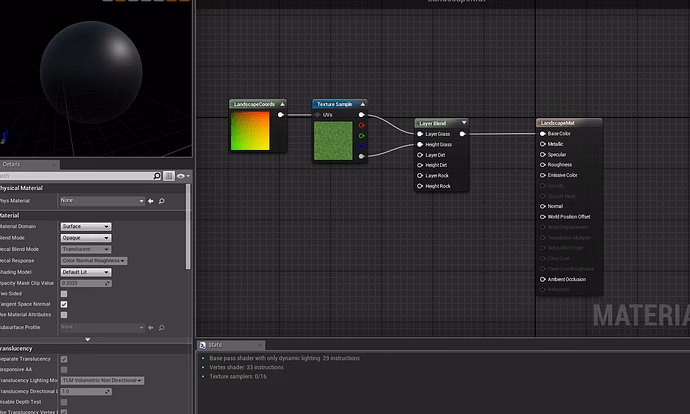Image resolution: width=690 pixels, height=414 pixels.
Task: Open the Material Domain Surface dropdown
Action: 86,227
